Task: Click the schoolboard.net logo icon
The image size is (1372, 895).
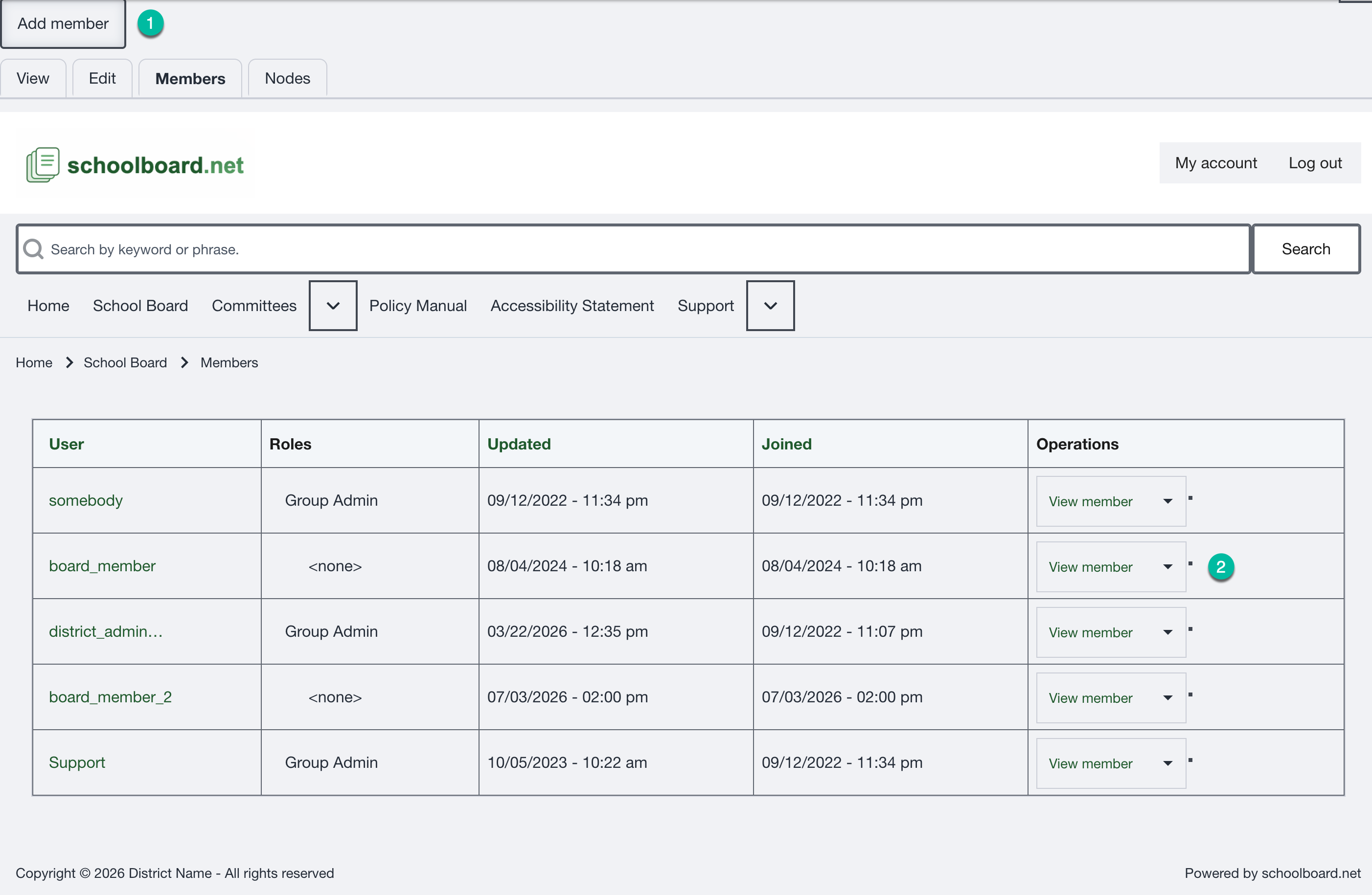Action: (43, 165)
